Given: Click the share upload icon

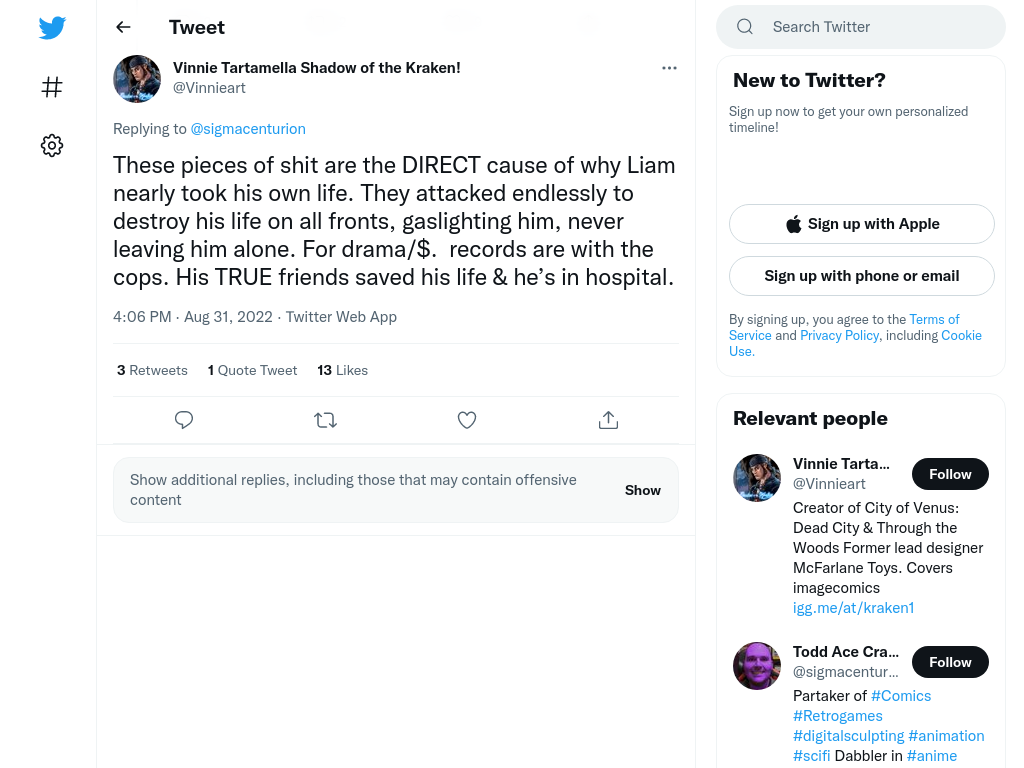Looking at the screenshot, I should [608, 420].
